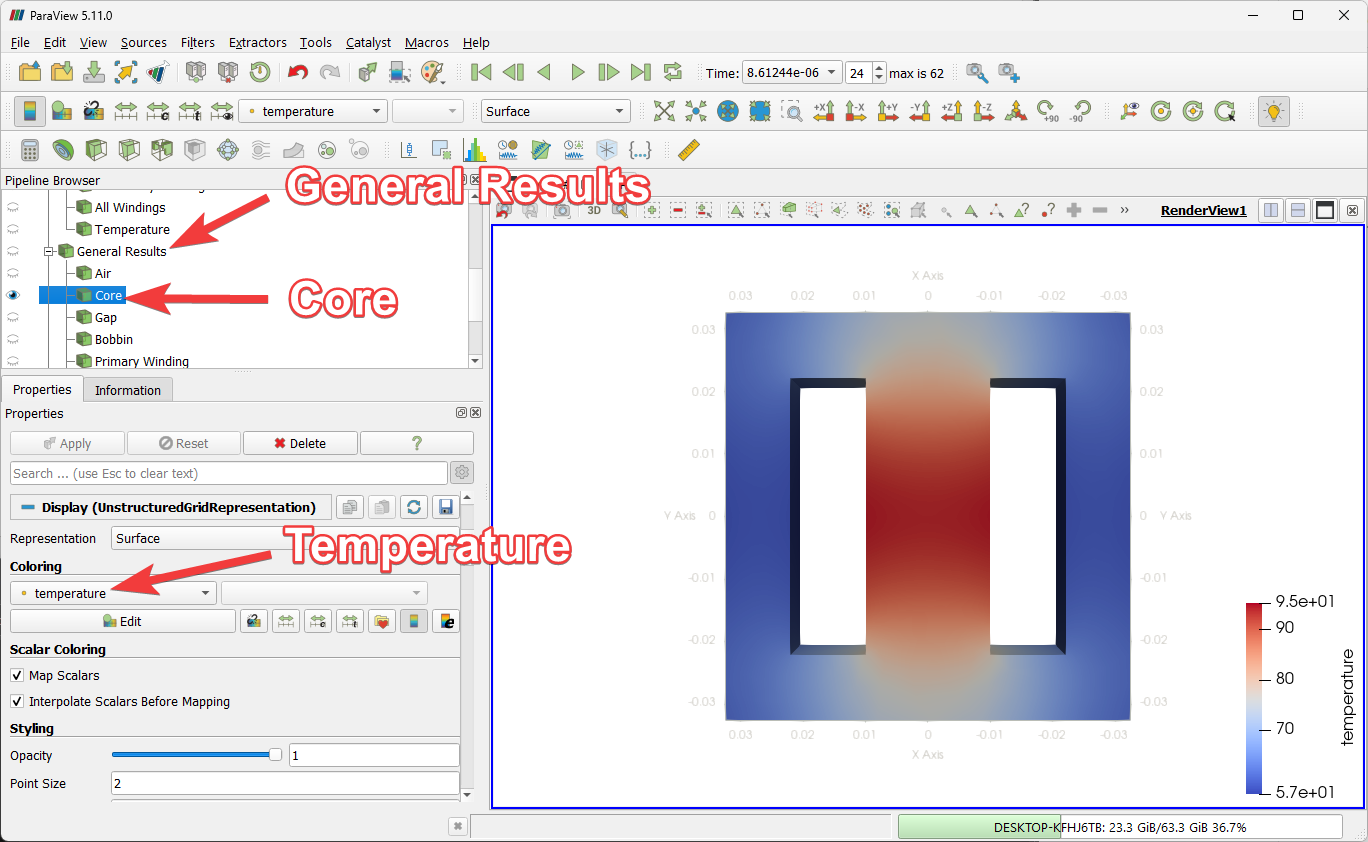Undo the last action with red arrow
Screen dimensions: 1368x842
coord(297,72)
